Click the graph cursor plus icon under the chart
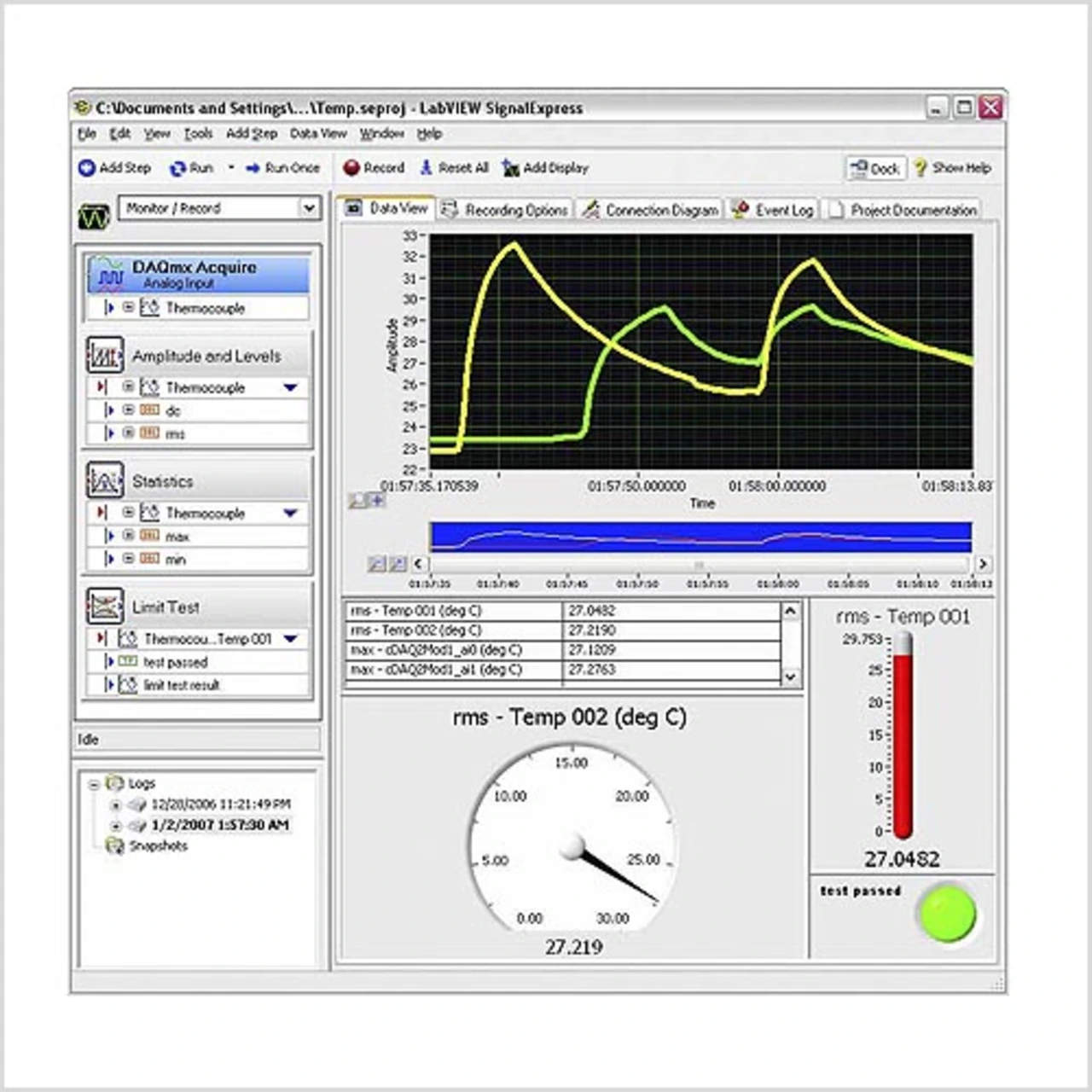1092x1092 pixels. [x=376, y=501]
